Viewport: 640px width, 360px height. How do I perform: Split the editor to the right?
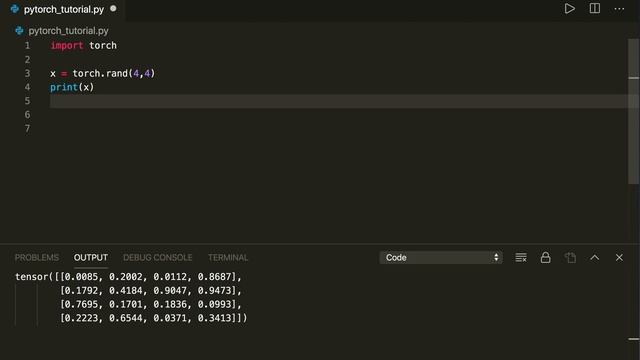tap(595, 9)
